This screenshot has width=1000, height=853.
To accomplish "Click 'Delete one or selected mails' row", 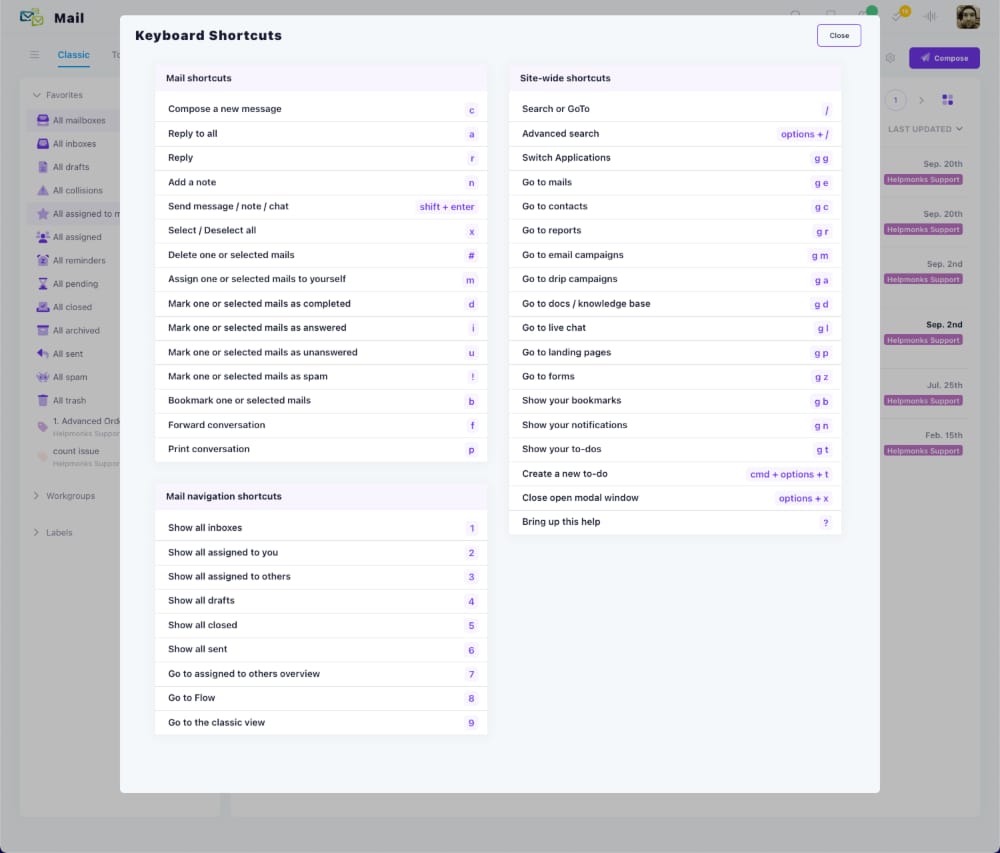I will coord(321,255).
